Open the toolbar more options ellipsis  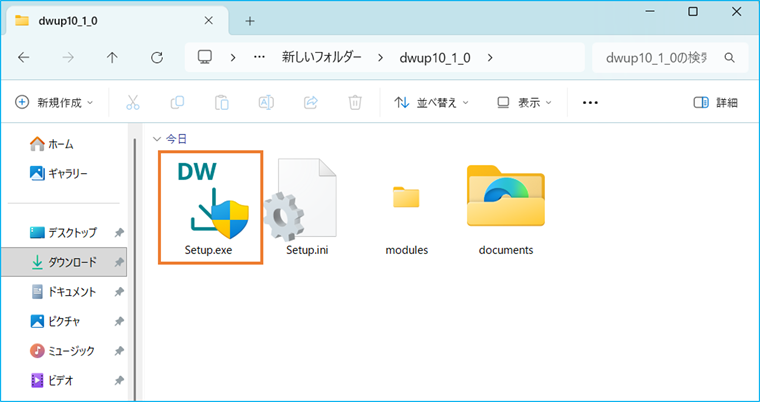[590, 102]
